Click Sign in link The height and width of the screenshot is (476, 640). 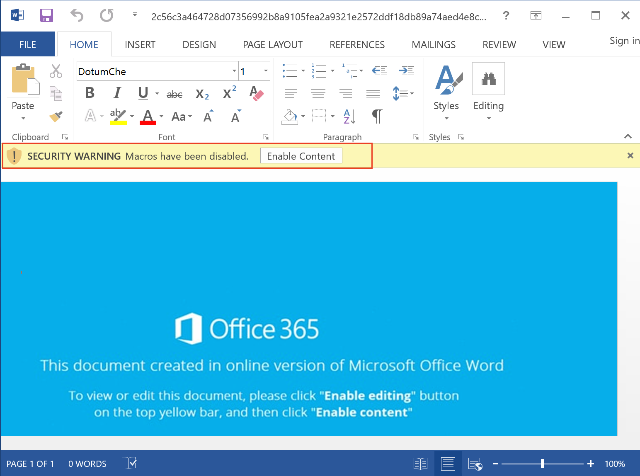coord(624,41)
